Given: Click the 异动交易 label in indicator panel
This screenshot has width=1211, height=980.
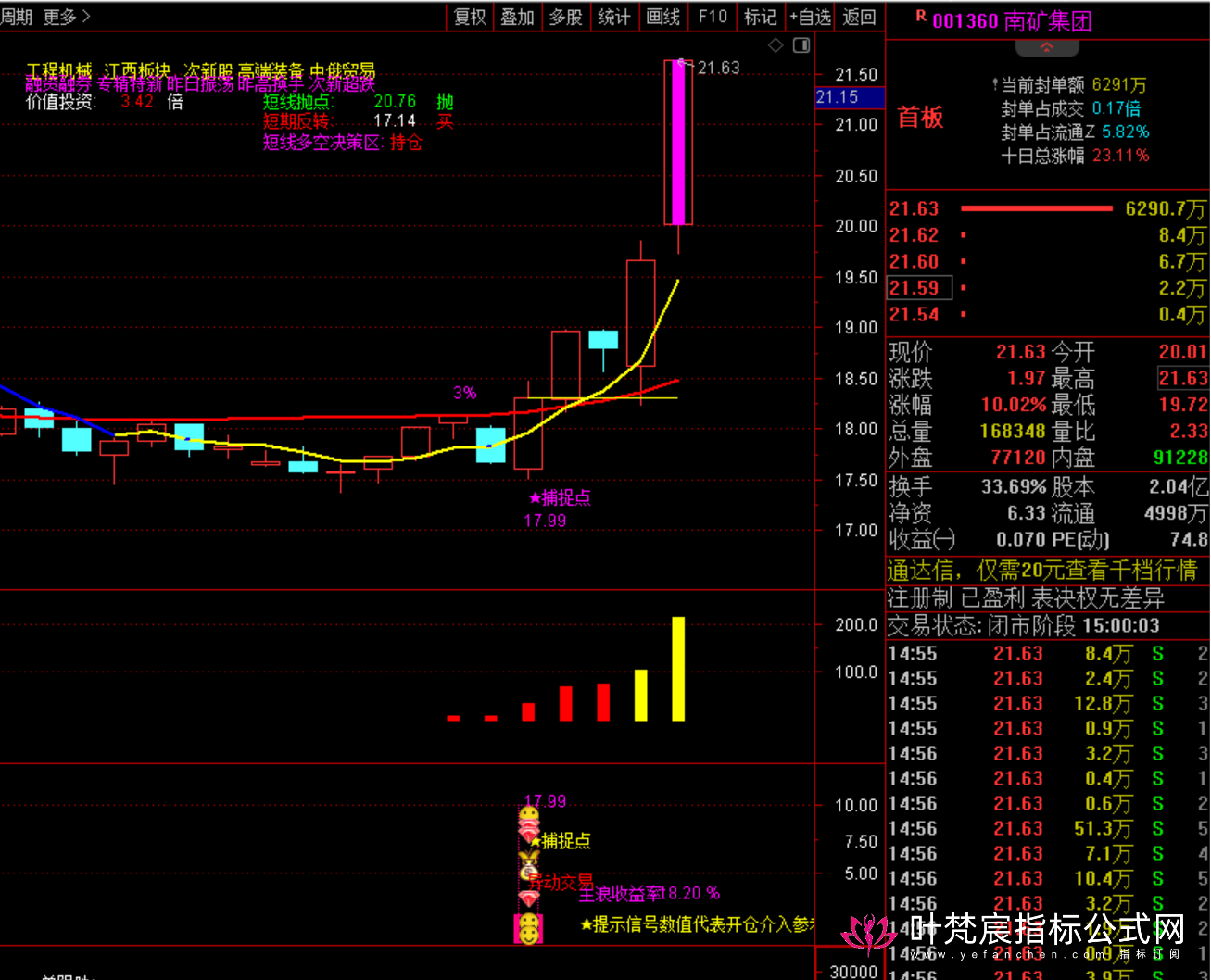Looking at the screenshot, I should click(x=561, y=882).
